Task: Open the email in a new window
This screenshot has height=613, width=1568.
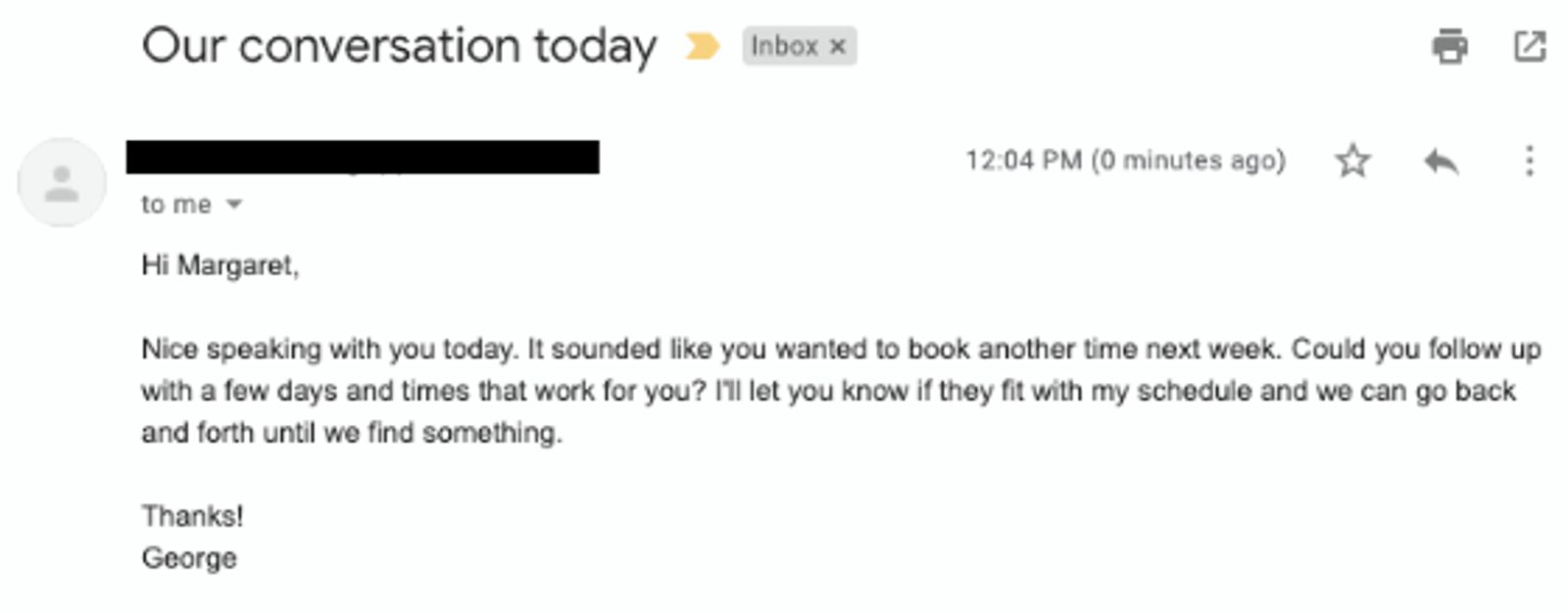Action: (x=1529, y=45)
